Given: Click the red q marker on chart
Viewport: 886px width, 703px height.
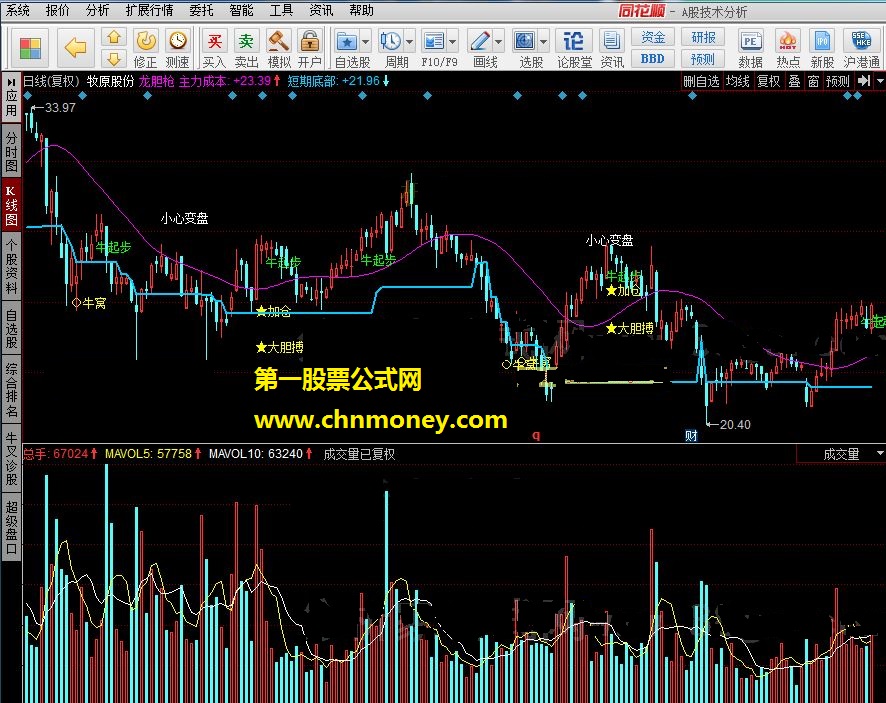Looking at the screenshot, I should coord(536,435).
